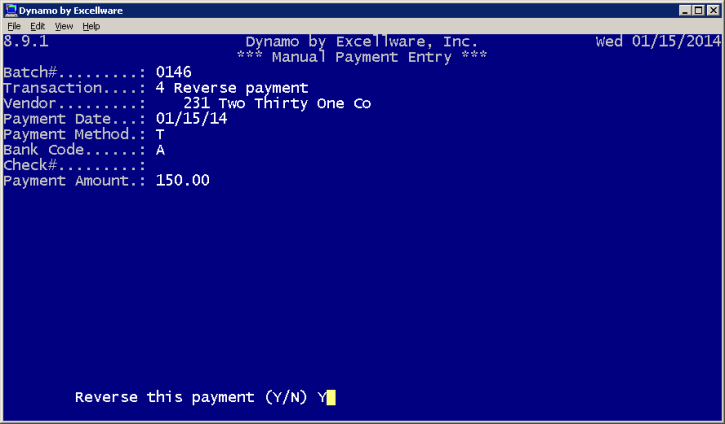The height and width of the screenshot is (424, 725).
Task: Minimize the Dynamo window
Action: coord(685,10)
